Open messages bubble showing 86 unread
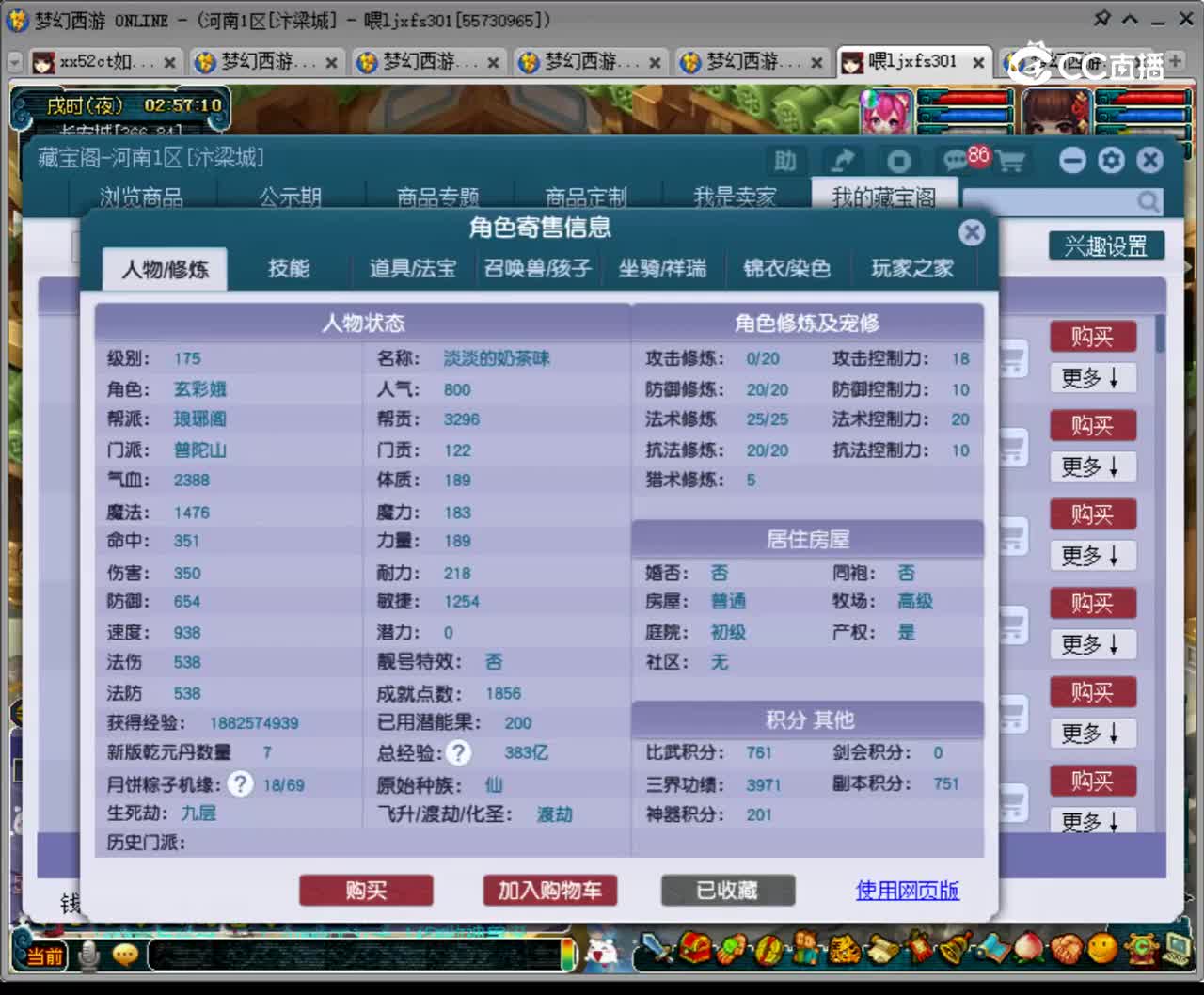This screenshot has width=1204, height=995. [958, 161]
